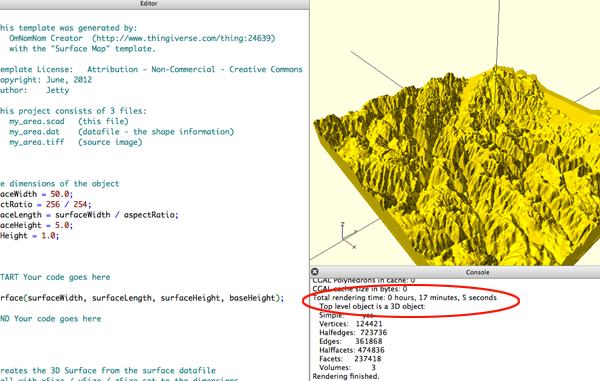This screenshot has width=600, height=381.
Task: Click the Template License comment line
Action: (x=151, y=70)
